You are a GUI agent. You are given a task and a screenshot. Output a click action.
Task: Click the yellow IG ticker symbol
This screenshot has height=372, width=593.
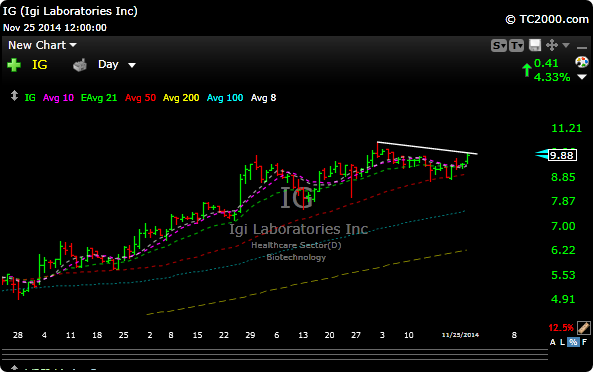pyautogui.click(x=40, y=65)
